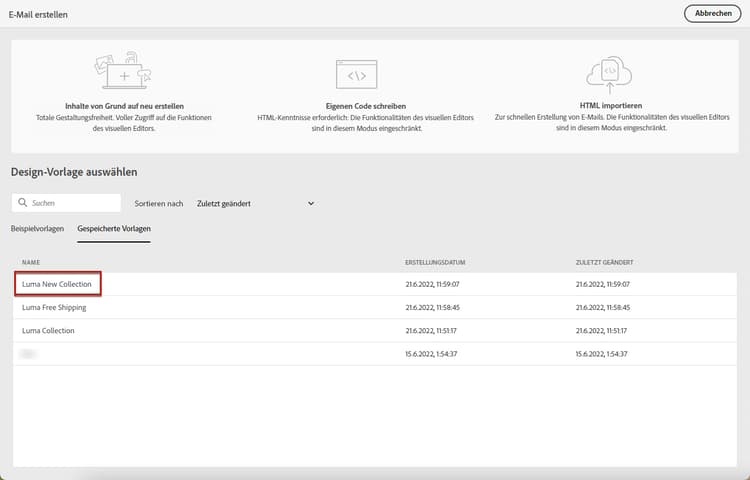
Task: Select the design-from-scratch illustration icon
Action: coord(123,70)
